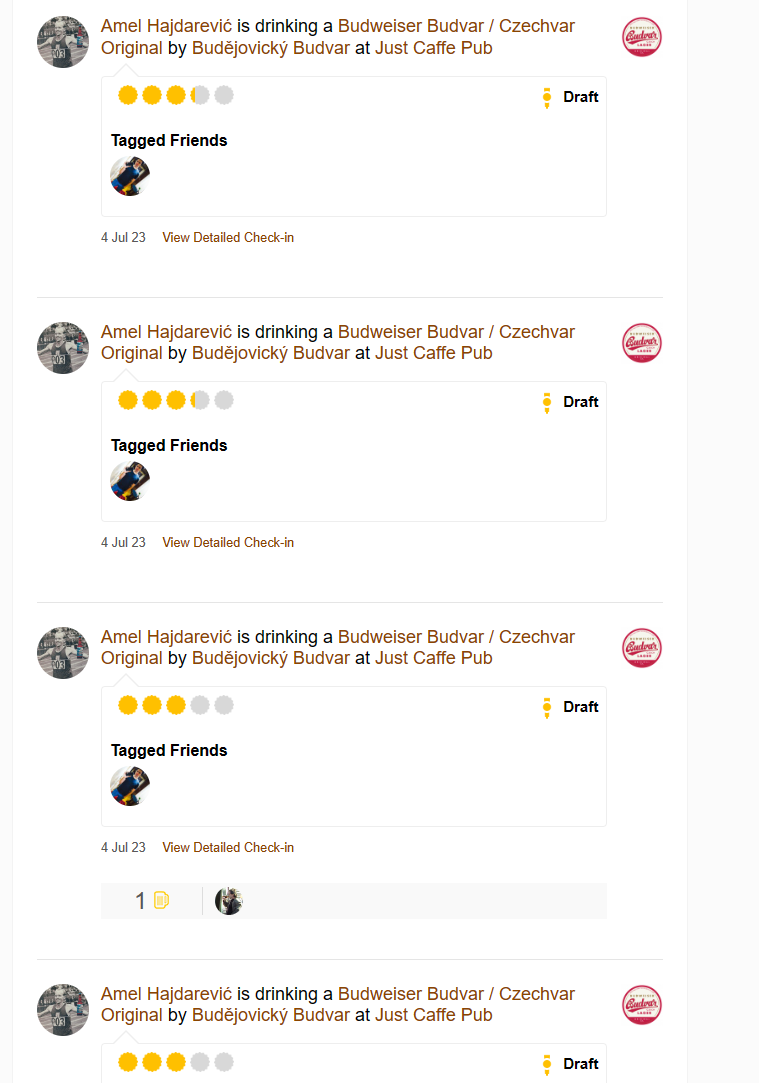The height and width of the screenshot is (1083, 759).
Task: Click the Draft serving icon in the third check-in
Action: (x=547, y=707)
